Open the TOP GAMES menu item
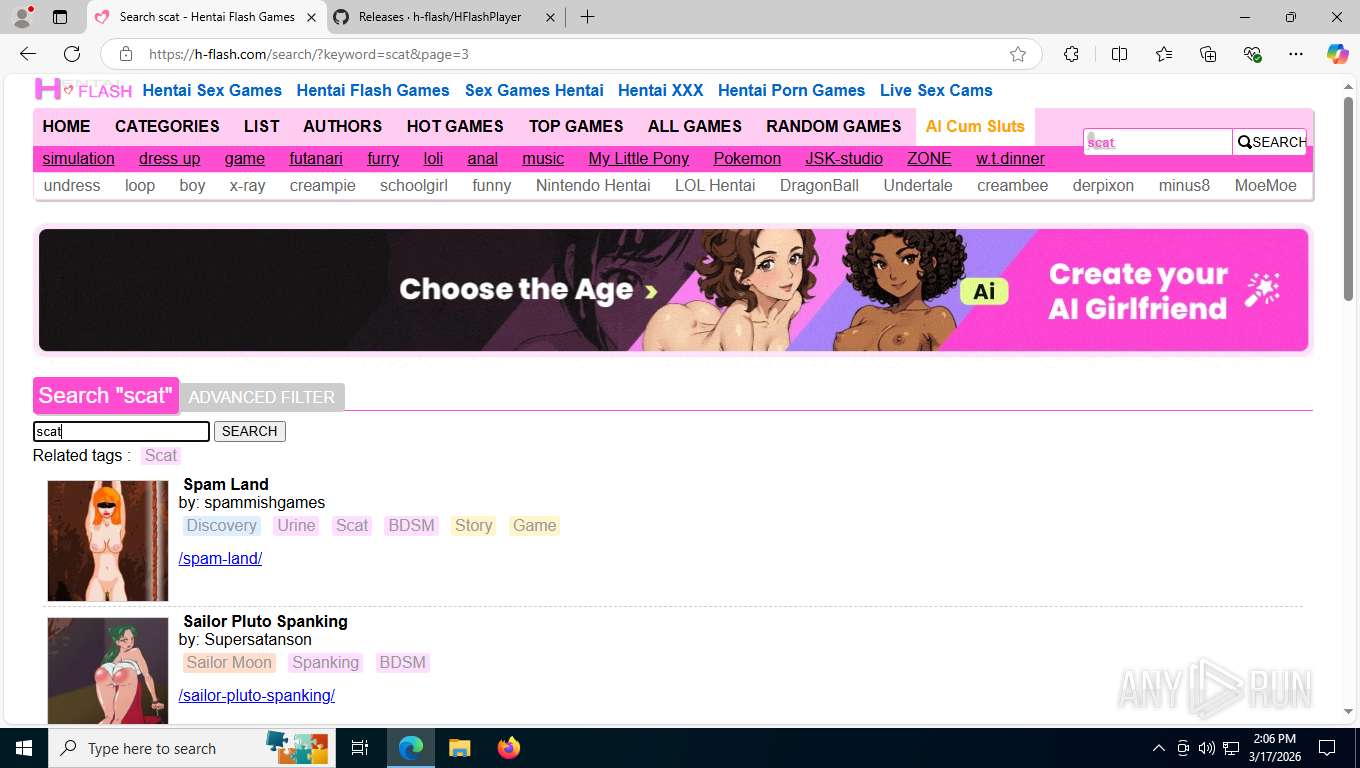 click(576, 126)
